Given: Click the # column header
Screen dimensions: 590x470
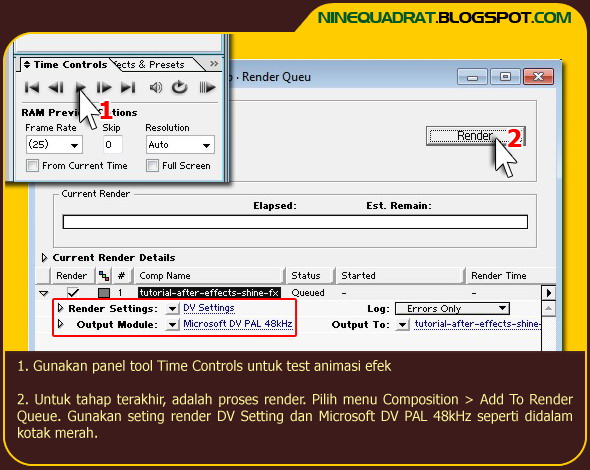Looking at the screenshot, I should coord(122,276).
